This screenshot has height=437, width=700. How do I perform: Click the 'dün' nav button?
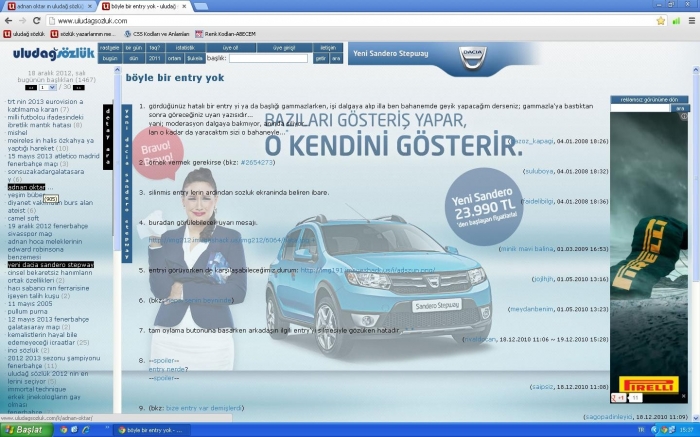point(133,58)
